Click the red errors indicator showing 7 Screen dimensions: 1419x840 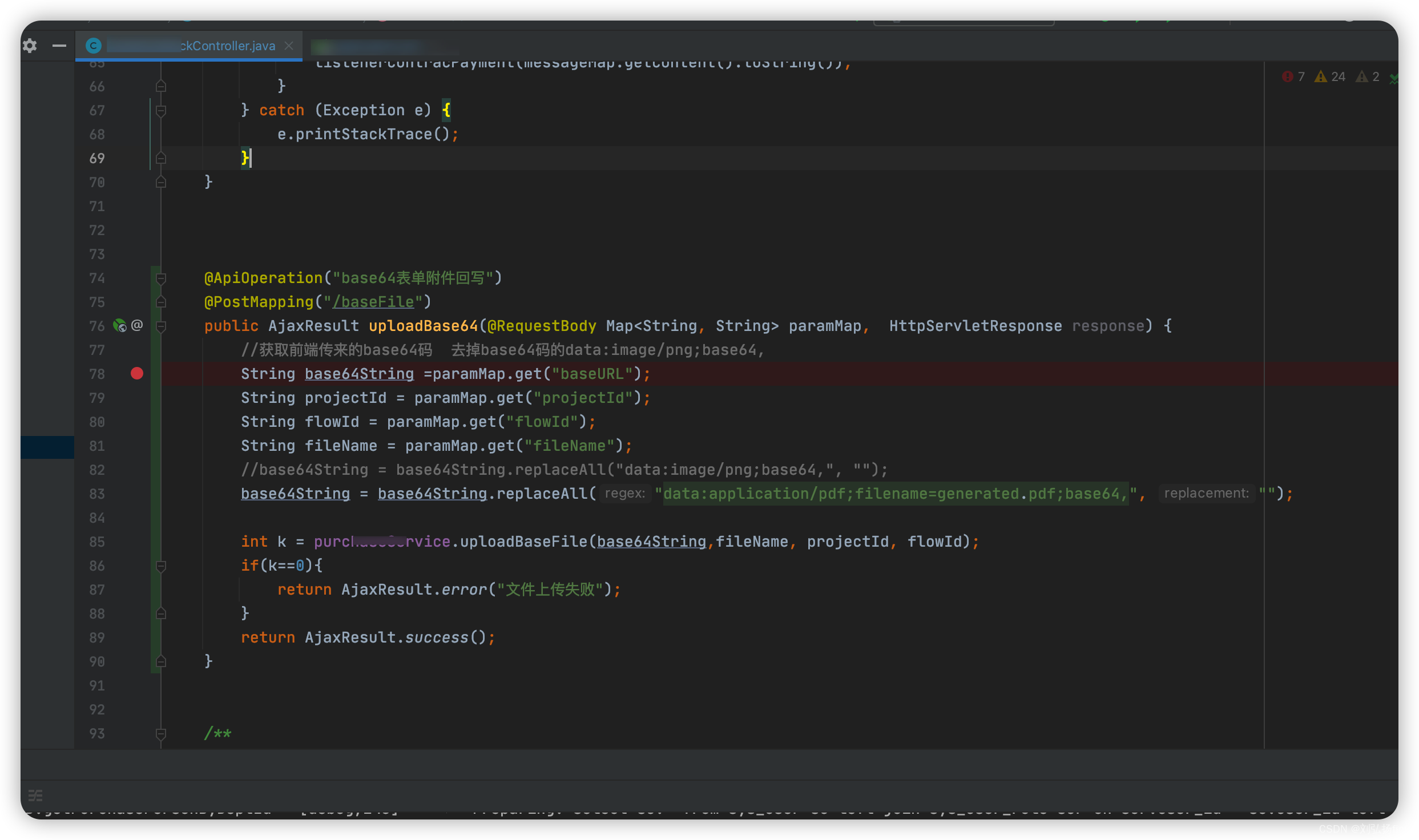[1293, 77]
